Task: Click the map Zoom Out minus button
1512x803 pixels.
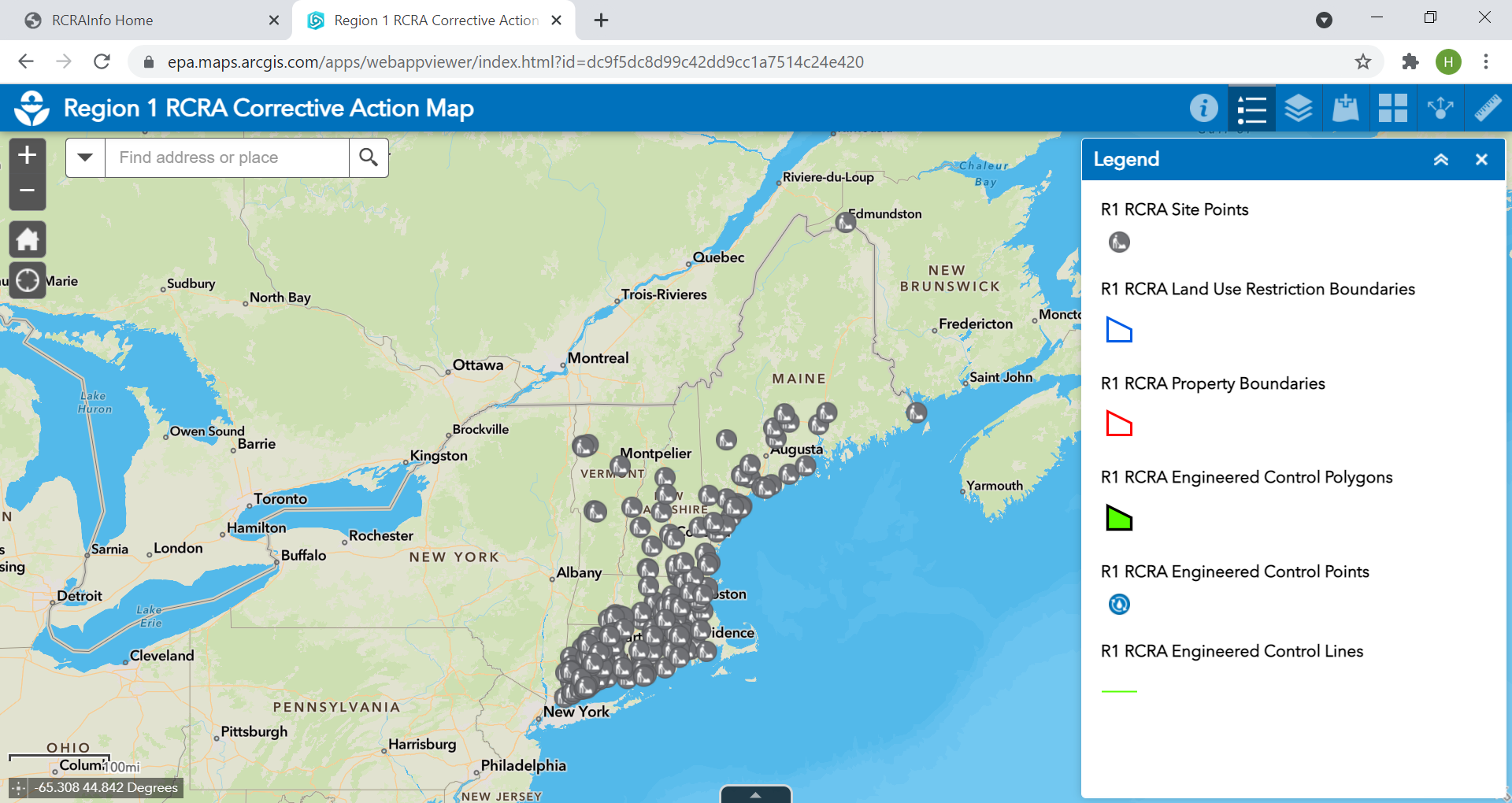Action: [28, 191]
